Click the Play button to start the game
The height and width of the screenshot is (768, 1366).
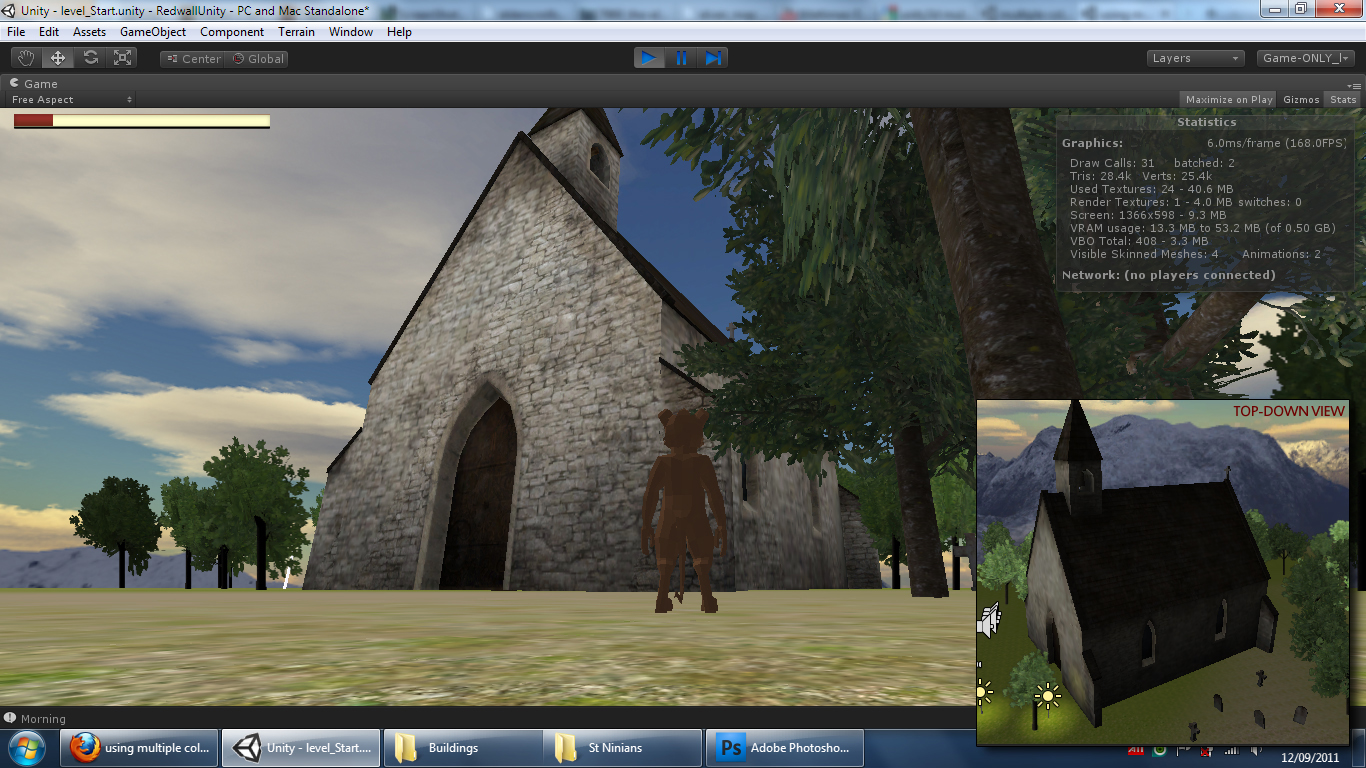click(x=649, y=58)
